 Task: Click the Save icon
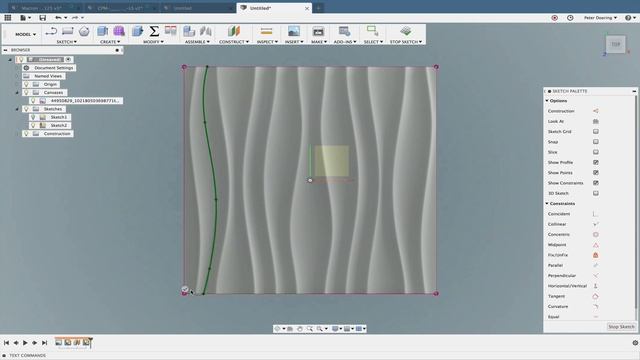tap(42, 18)
